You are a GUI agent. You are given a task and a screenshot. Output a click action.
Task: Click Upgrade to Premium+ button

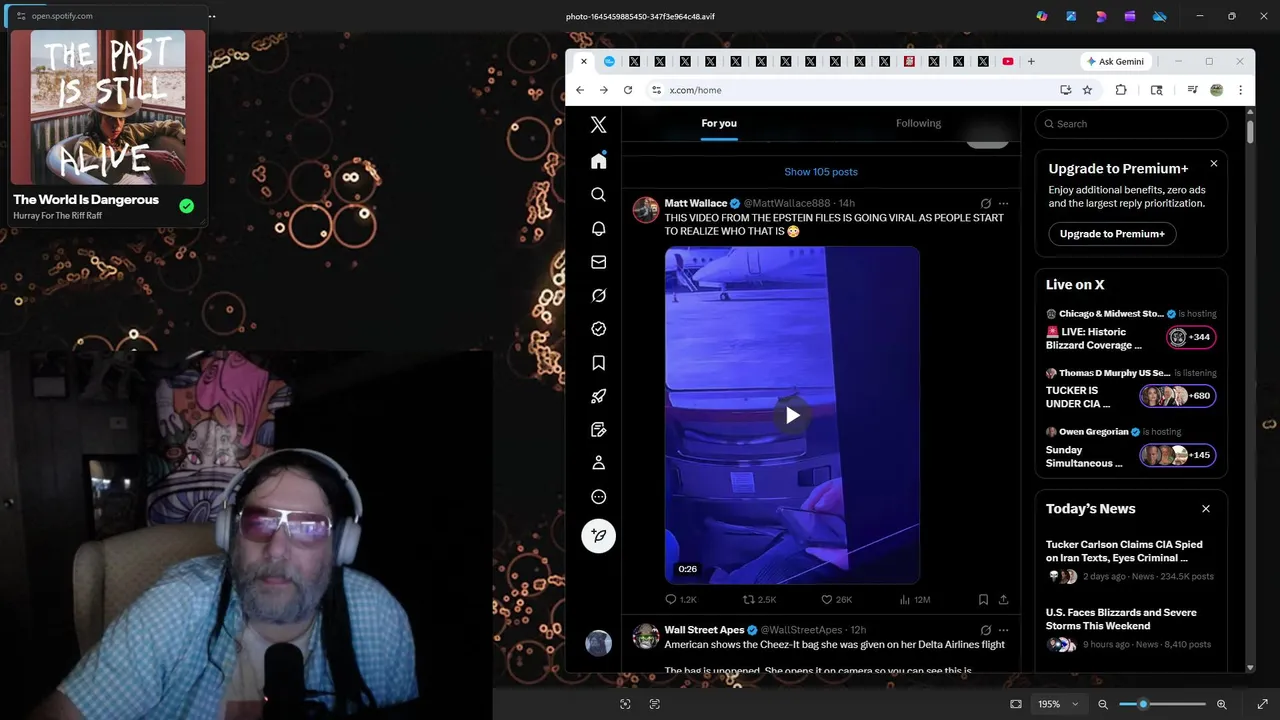click(x=1112, y=234)
